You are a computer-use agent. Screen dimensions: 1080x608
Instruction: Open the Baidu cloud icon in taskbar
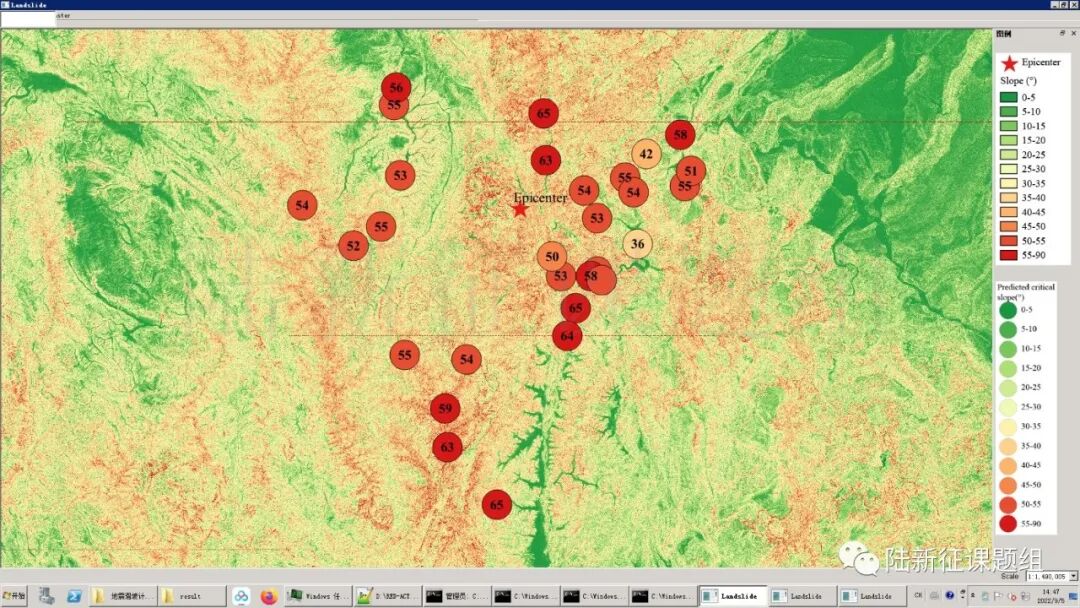[x=241, y=597]
